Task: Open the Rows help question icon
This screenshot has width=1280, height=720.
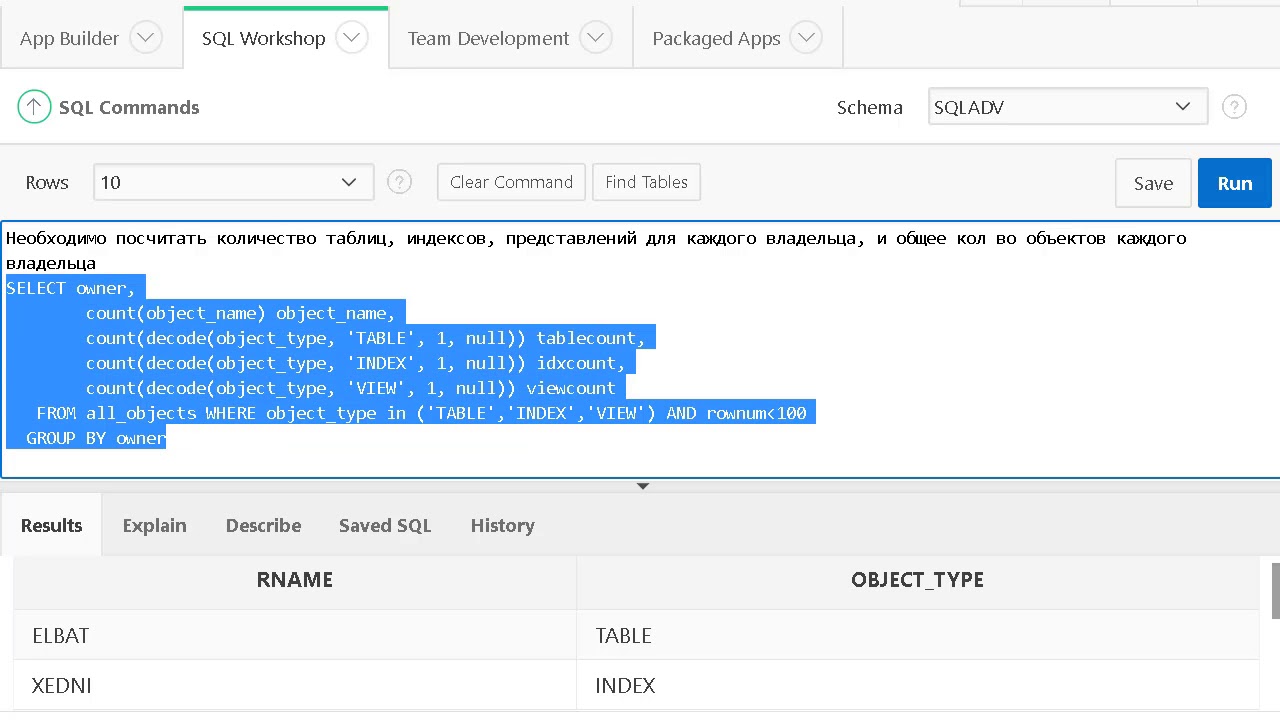Action: [x=399, y=182]
